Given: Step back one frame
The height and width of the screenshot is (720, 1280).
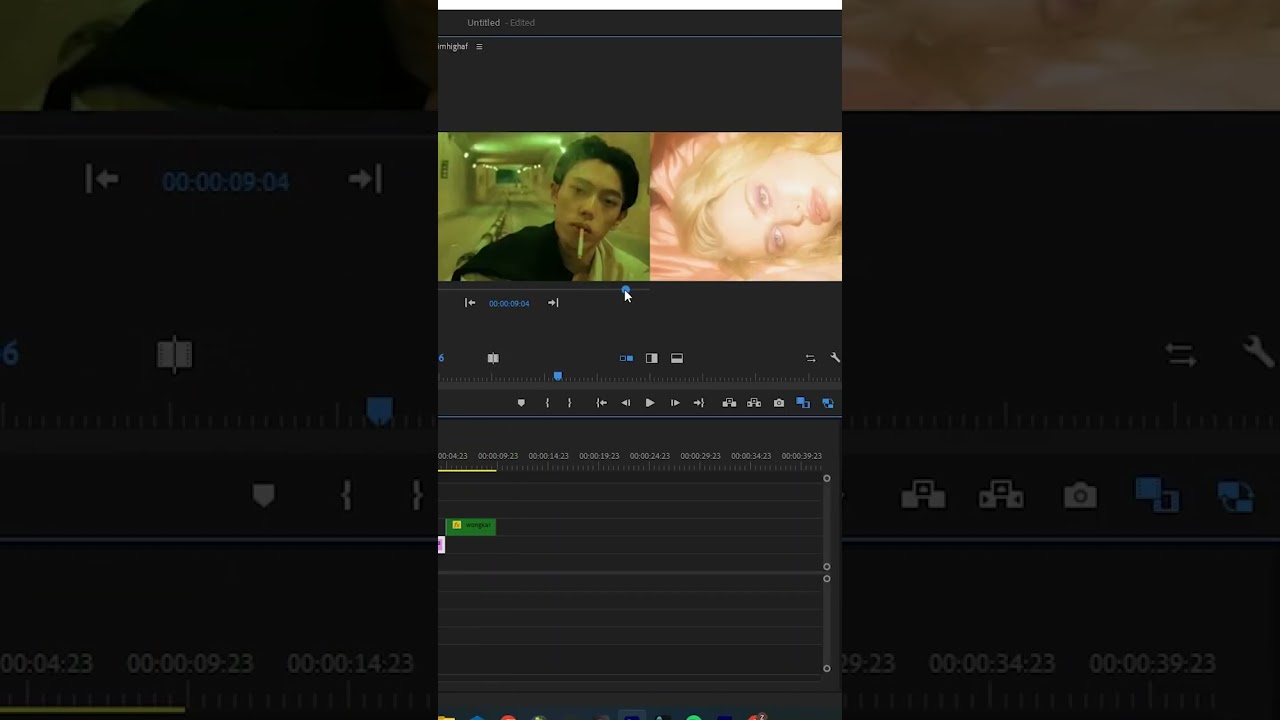Looking at the screenshot, I should [x=626, y=403].
